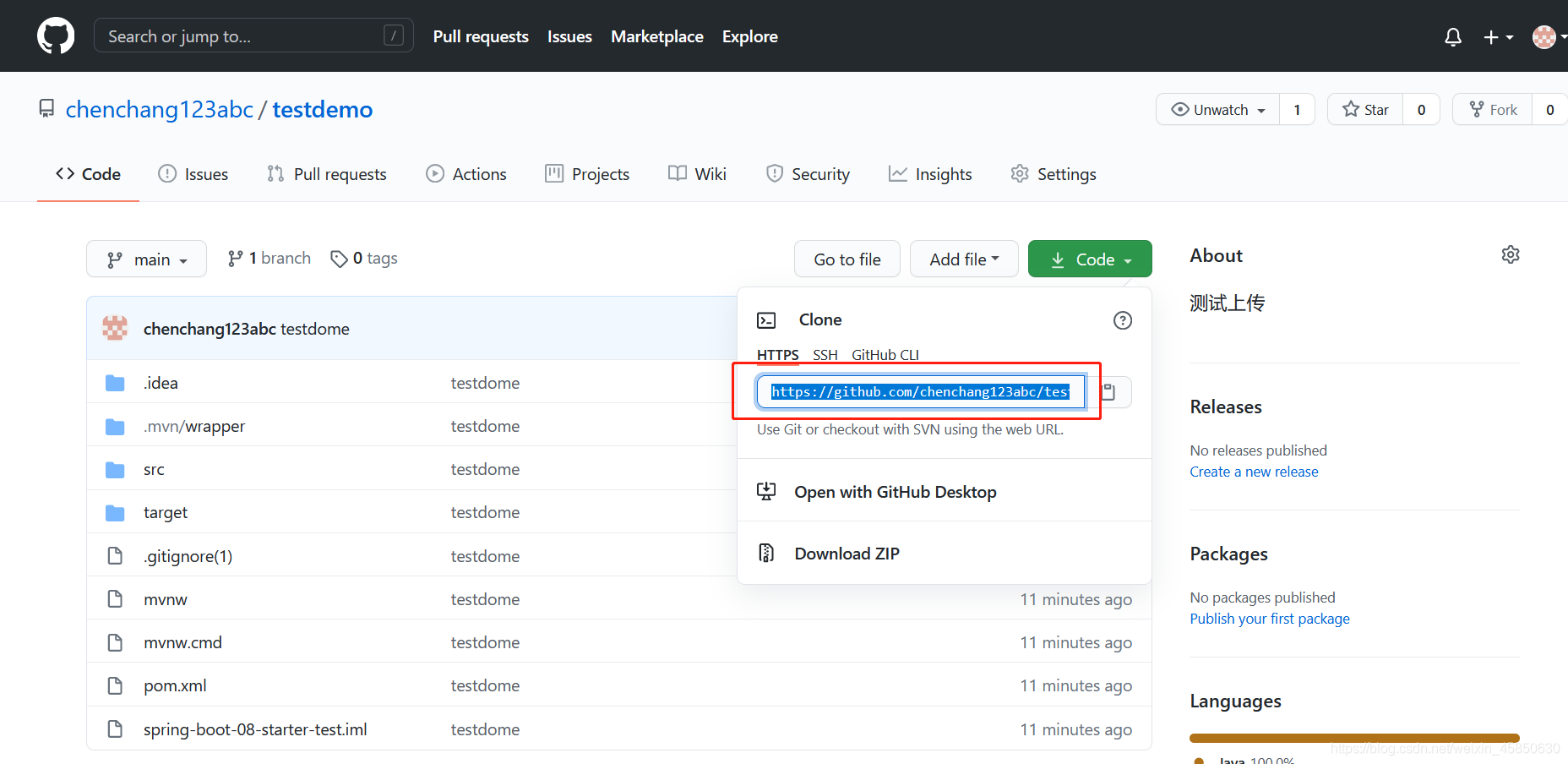Open the main branch selector
Viewport: 1568px width, 764px height.
tap(146, 259)
